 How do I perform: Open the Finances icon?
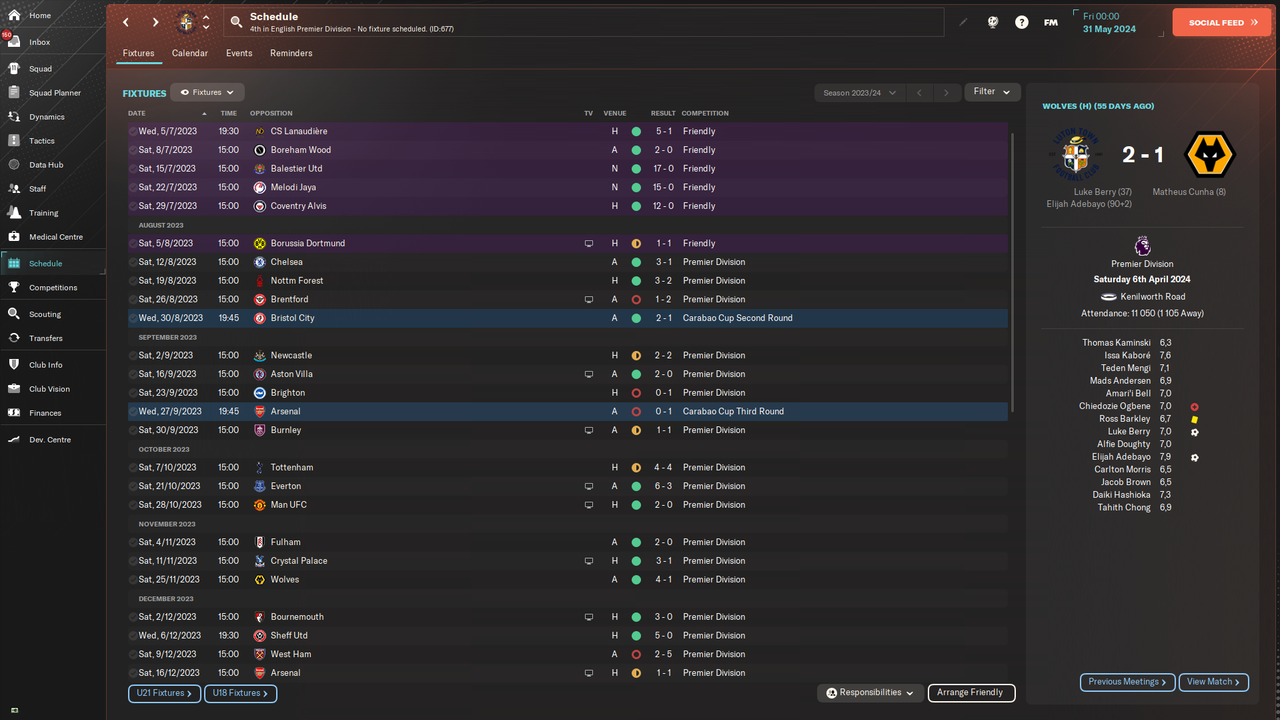14,413
